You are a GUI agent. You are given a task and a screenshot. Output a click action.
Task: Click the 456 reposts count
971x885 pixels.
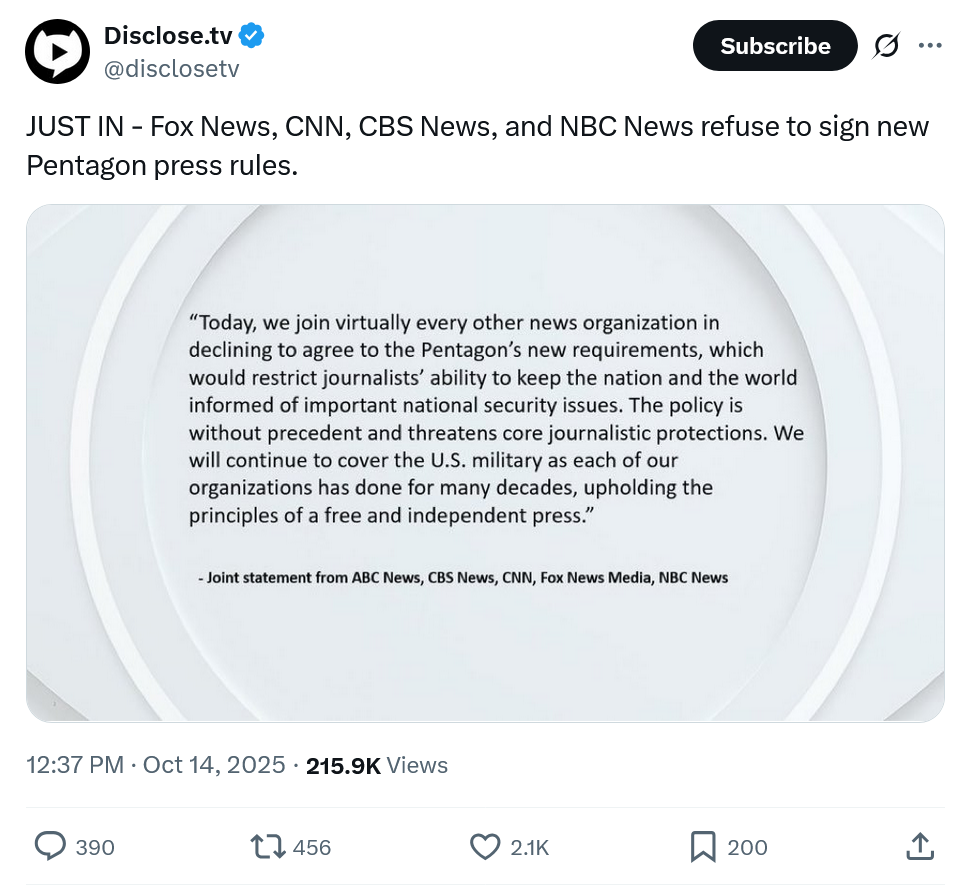point(312,847)
